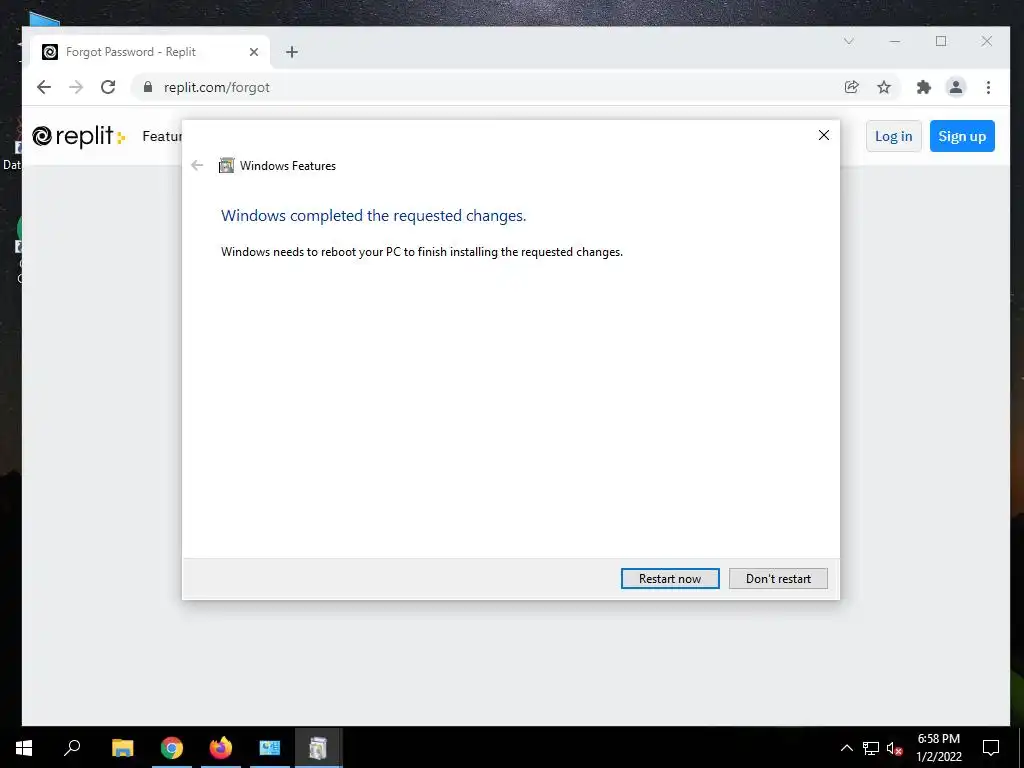Screen dimensions: 1024x768
Task: Minimize the Chrome window
Action: pyautogui.click(x=895, y=41)
